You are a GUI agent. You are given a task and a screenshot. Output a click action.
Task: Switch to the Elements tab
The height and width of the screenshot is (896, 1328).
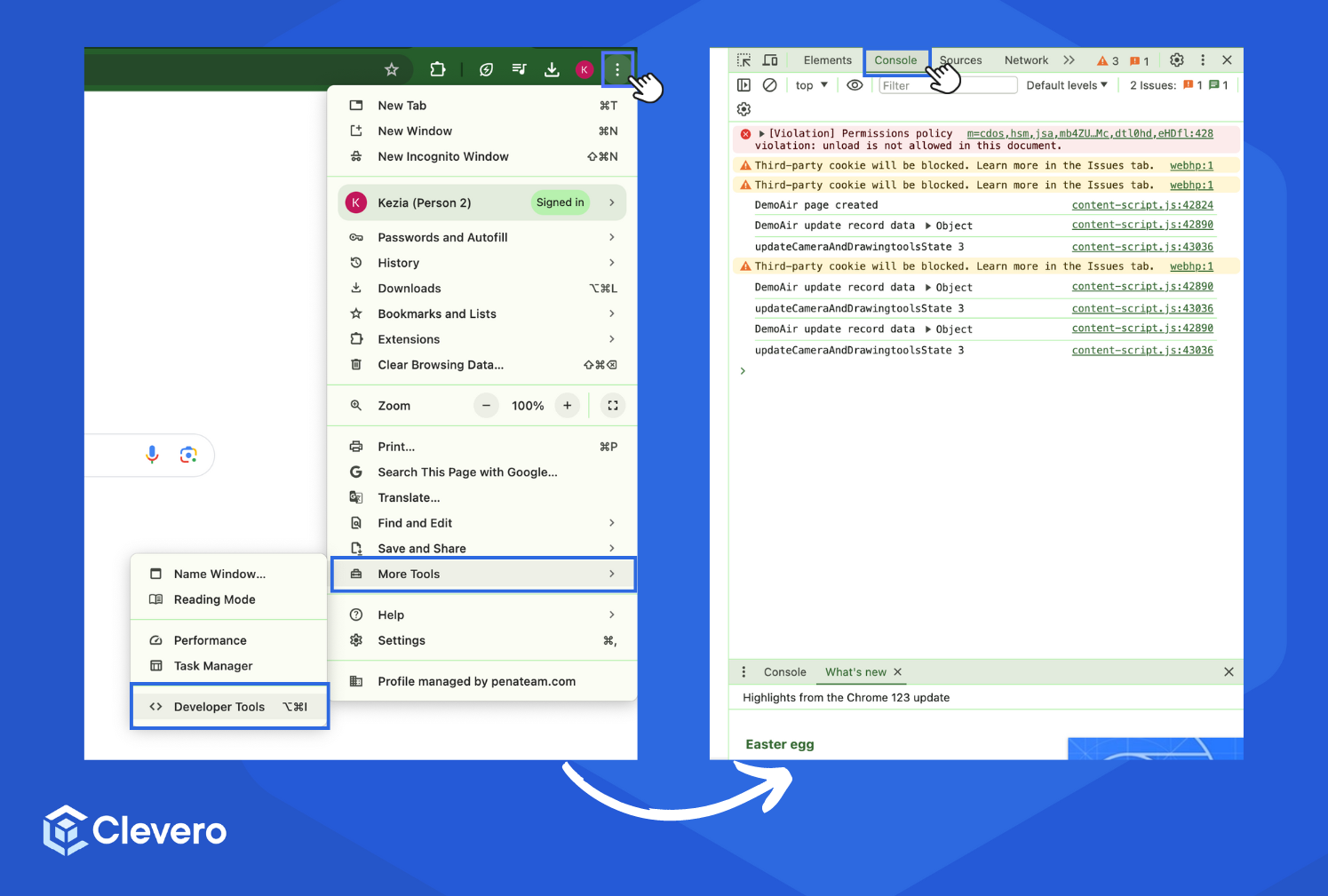827,60
